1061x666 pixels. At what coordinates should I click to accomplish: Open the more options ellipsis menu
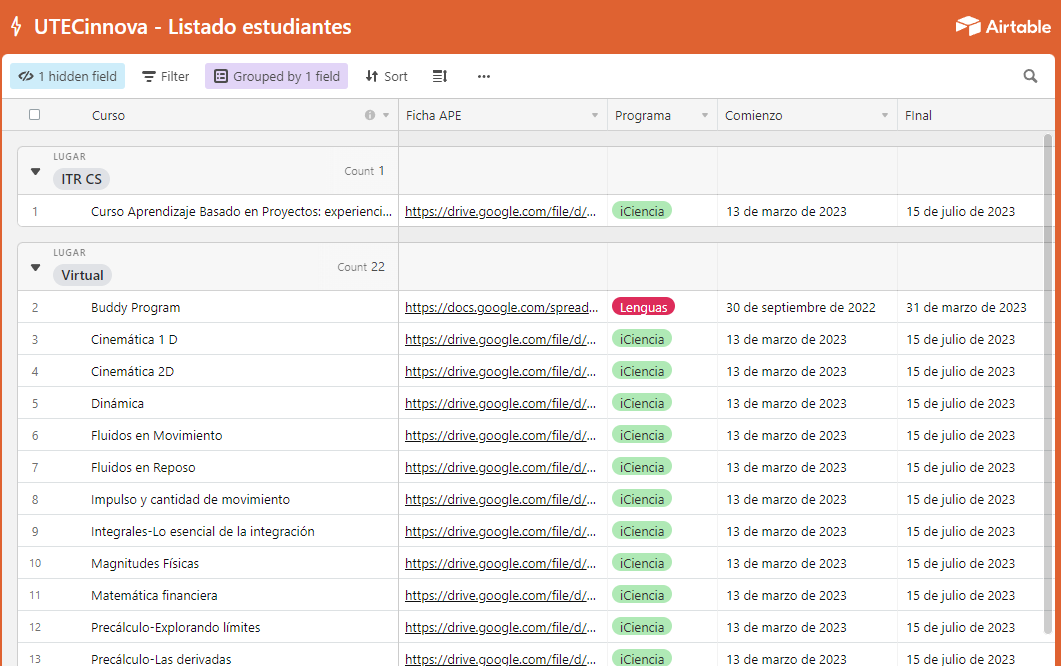[484, 76]
